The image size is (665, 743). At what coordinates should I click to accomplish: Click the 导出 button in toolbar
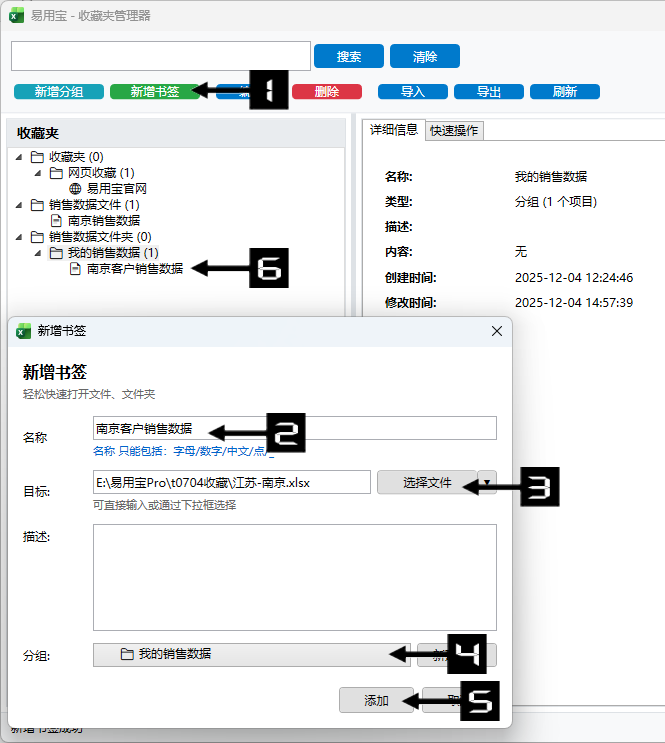[489, 92]
